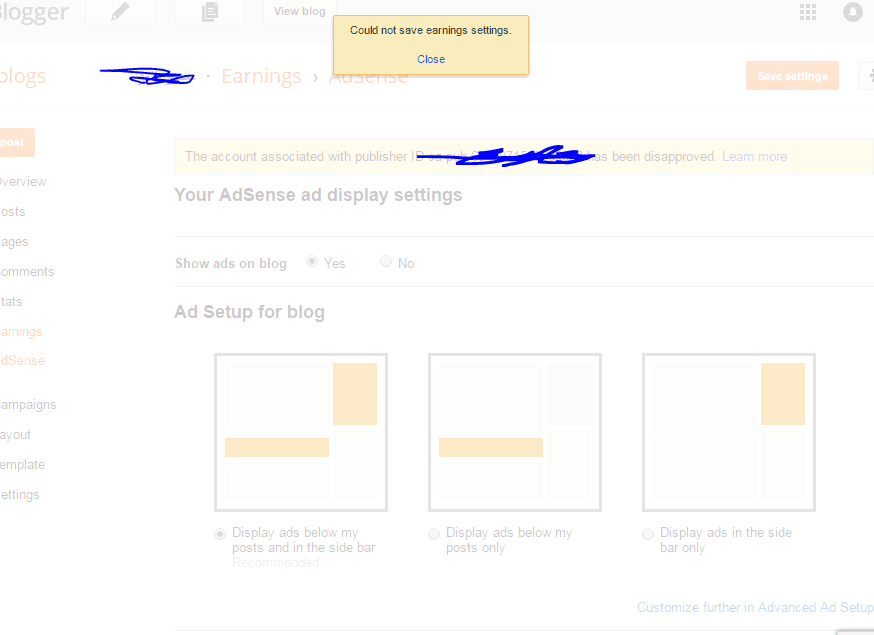Viewport: 874px width, 635px height.
Task: Open Settings in the sidebar
Action: coord(20,495)
